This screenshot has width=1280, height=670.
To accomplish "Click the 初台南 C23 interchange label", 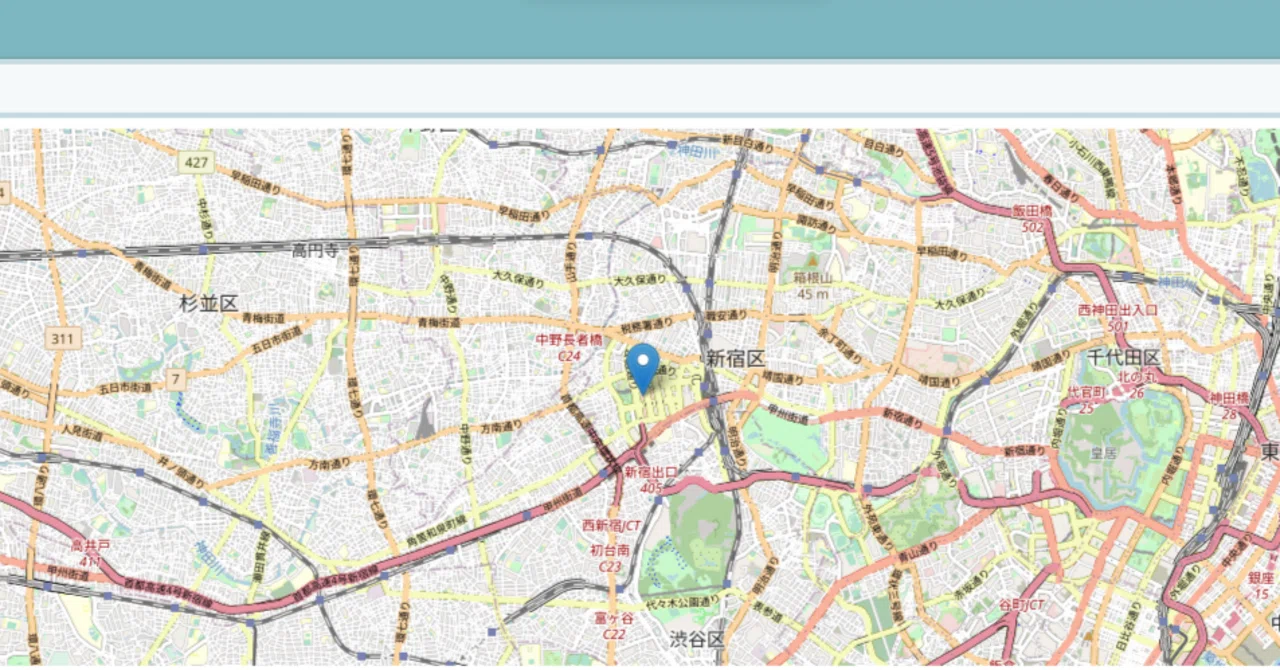I will tap(610, 557).
